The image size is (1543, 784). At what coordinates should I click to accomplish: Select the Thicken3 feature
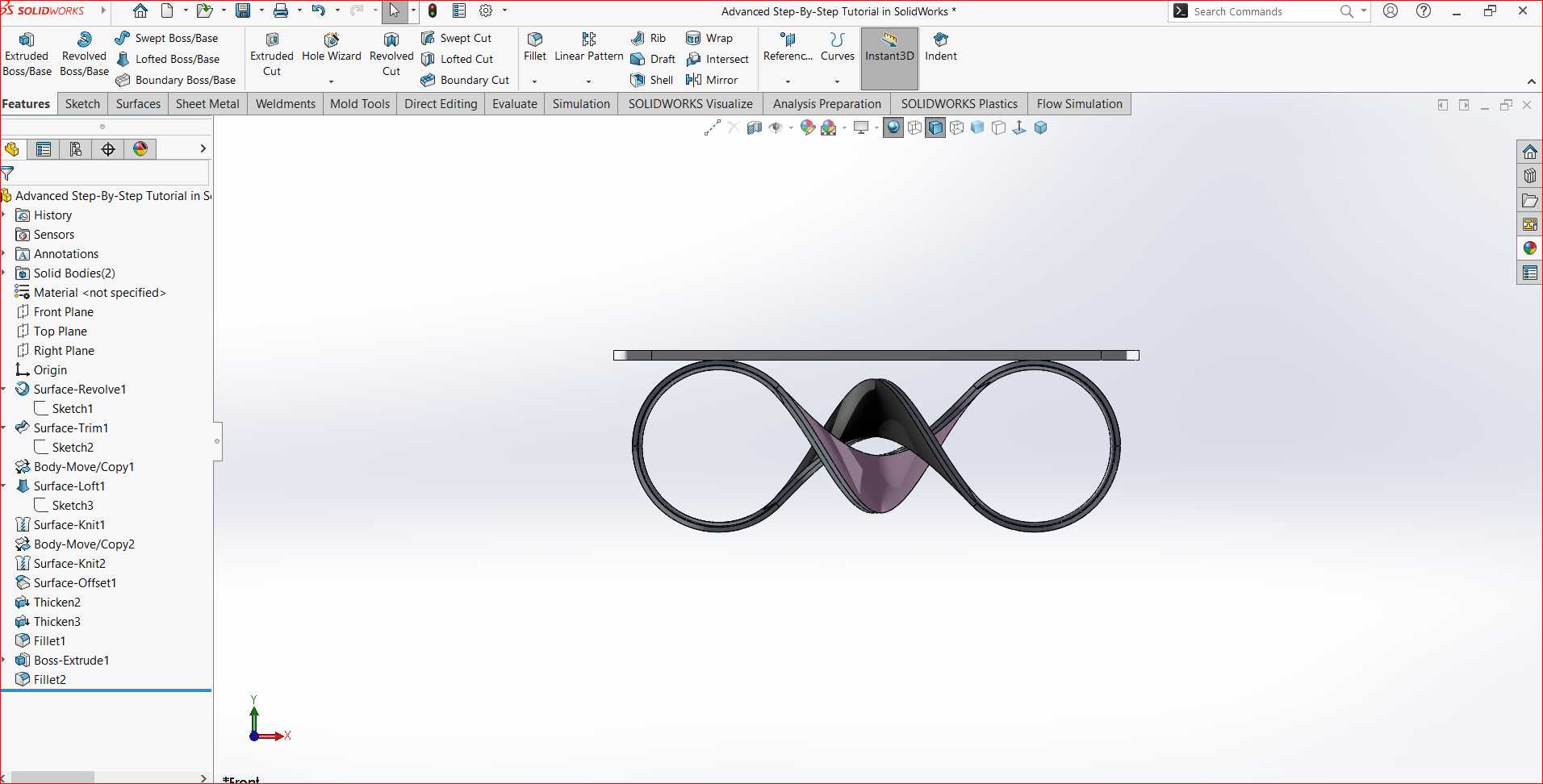[x=57, y=621]
